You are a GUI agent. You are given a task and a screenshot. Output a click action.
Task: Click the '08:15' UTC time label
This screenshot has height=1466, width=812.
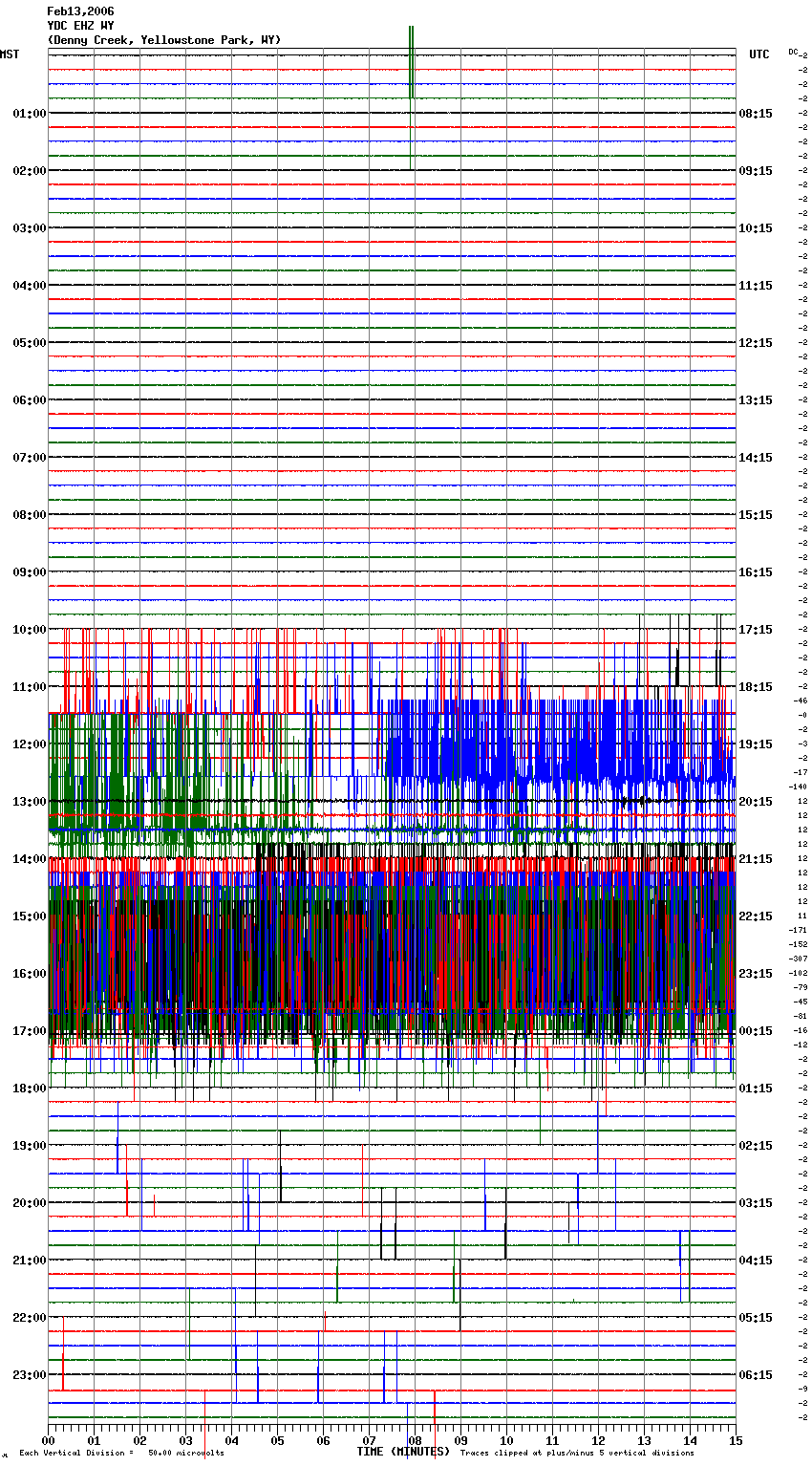(756, 114)
